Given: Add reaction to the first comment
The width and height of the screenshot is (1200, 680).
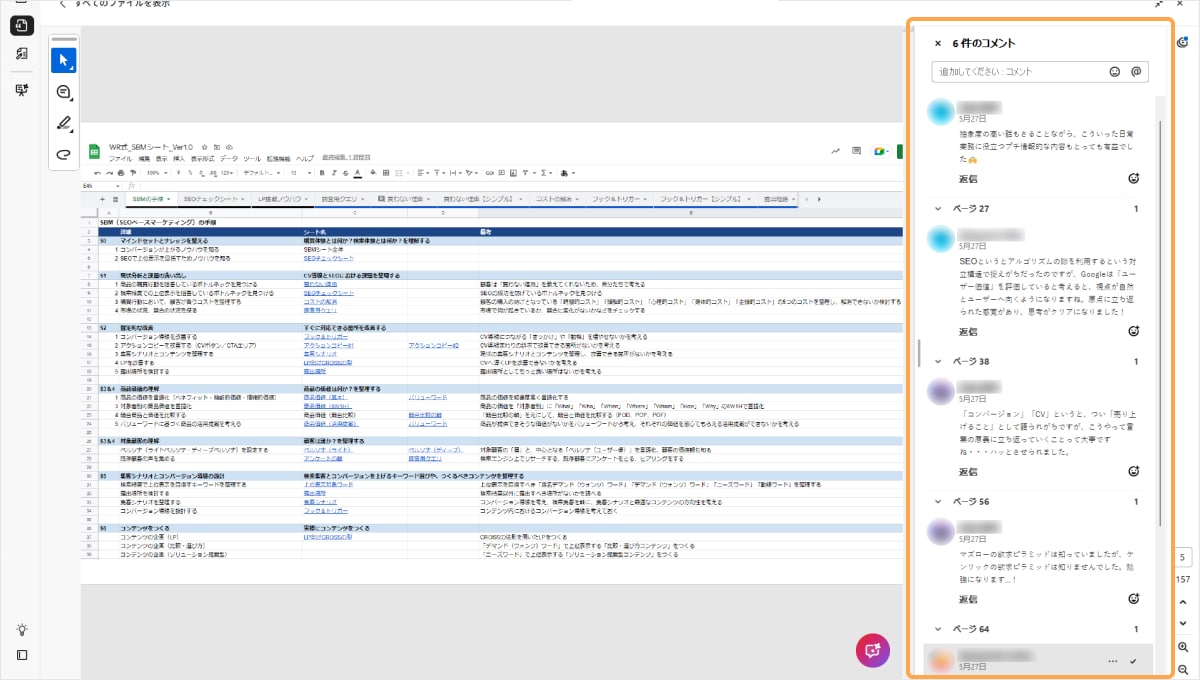Looking at the screenshot, I should coord(1133,179).
